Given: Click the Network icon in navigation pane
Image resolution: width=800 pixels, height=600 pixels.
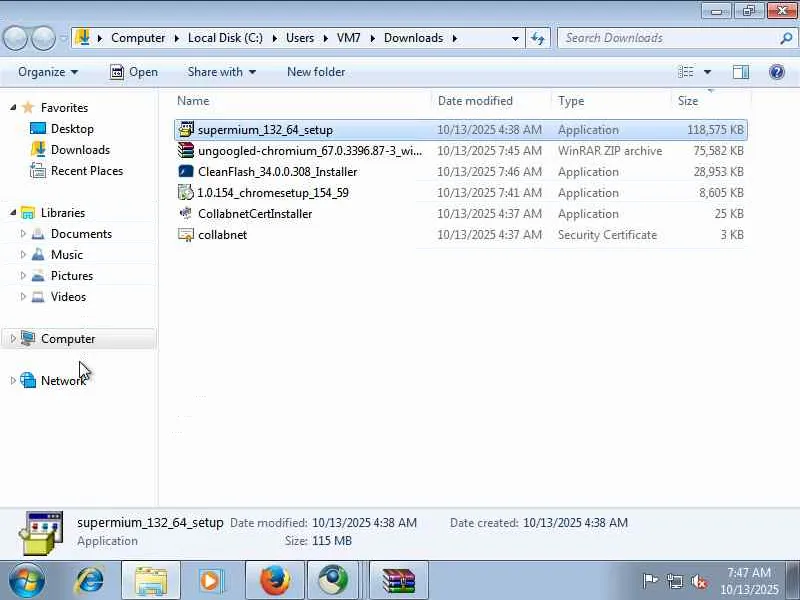Looking at the screenshot, I should click(28, 380).
